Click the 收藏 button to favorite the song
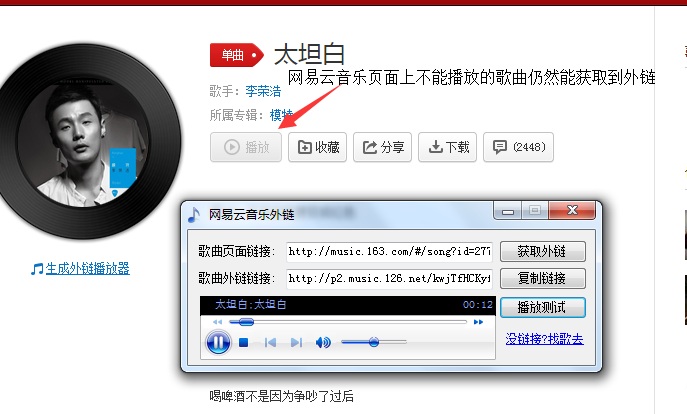687x414 pixels. pyautogui.click(x=318, y=147)
